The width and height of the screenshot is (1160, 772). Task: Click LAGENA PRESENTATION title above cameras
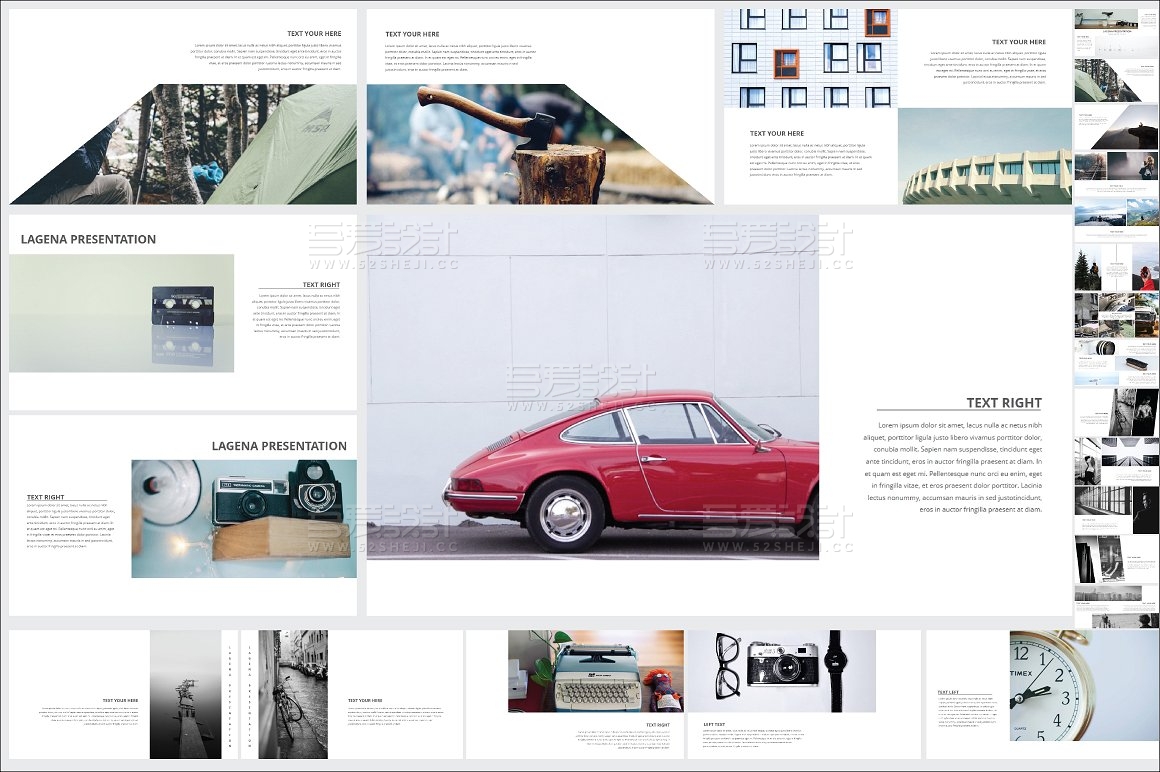pyautogui.click(x=279, y=446)
